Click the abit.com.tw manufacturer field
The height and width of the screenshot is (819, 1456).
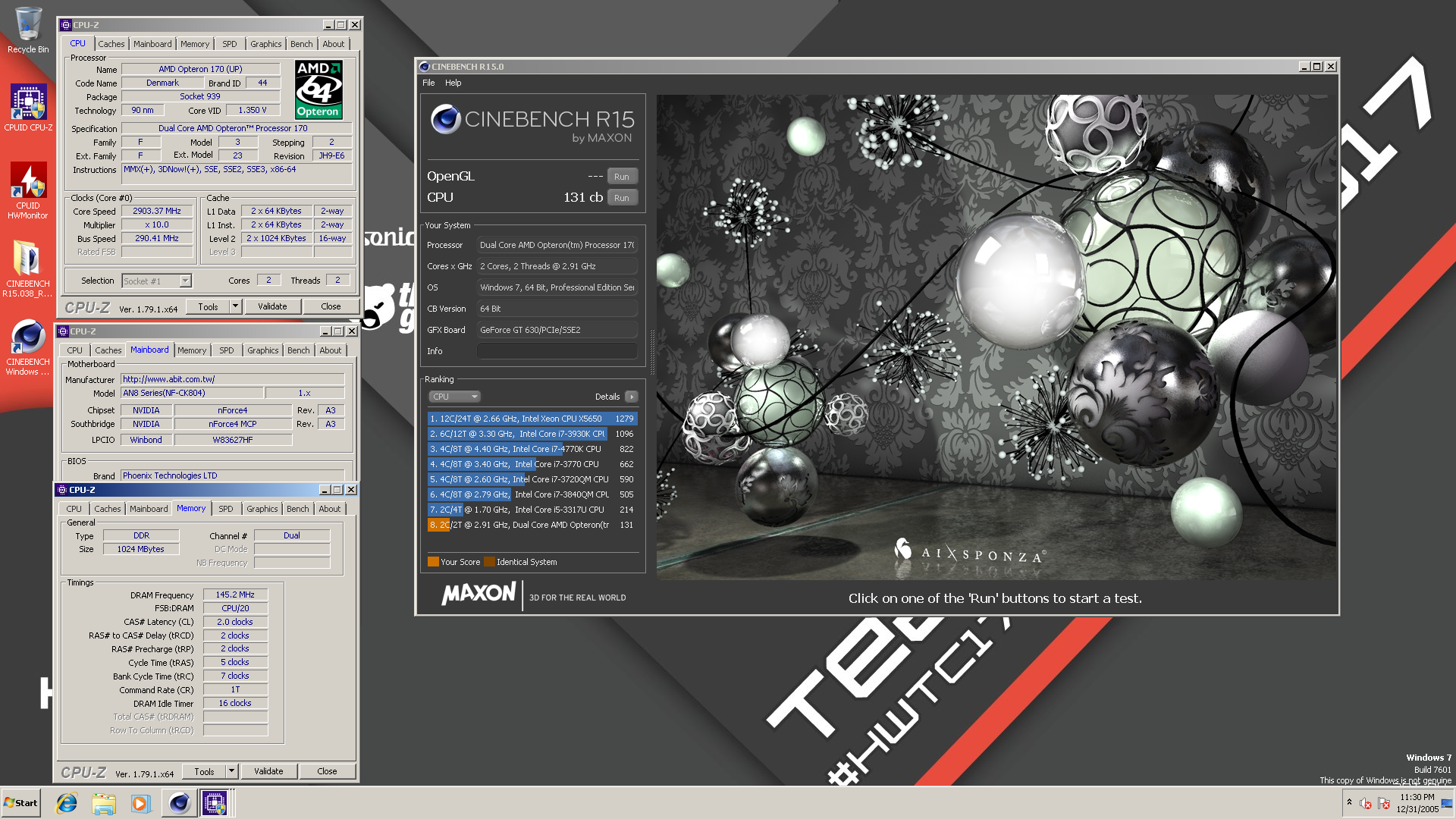233,379
